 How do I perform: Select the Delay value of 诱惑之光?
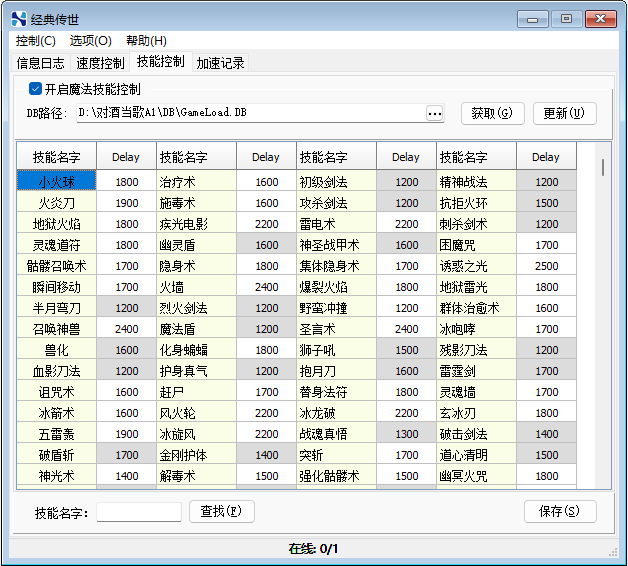pyautogui.click(x=546, y=266)
